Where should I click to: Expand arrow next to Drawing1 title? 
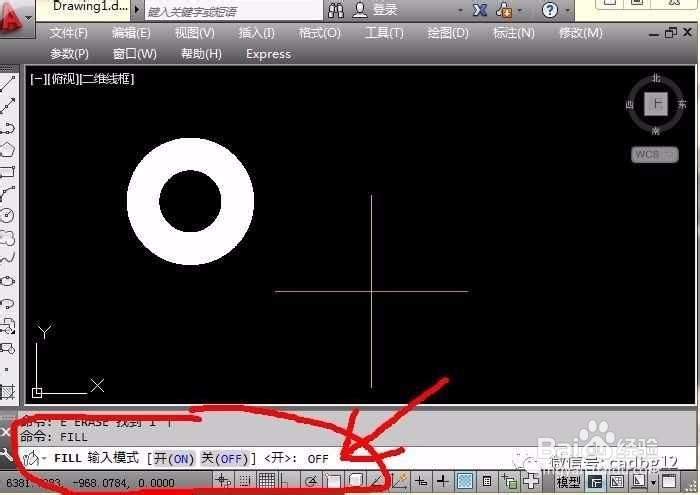pyautogui.click(x=137, y=9)
